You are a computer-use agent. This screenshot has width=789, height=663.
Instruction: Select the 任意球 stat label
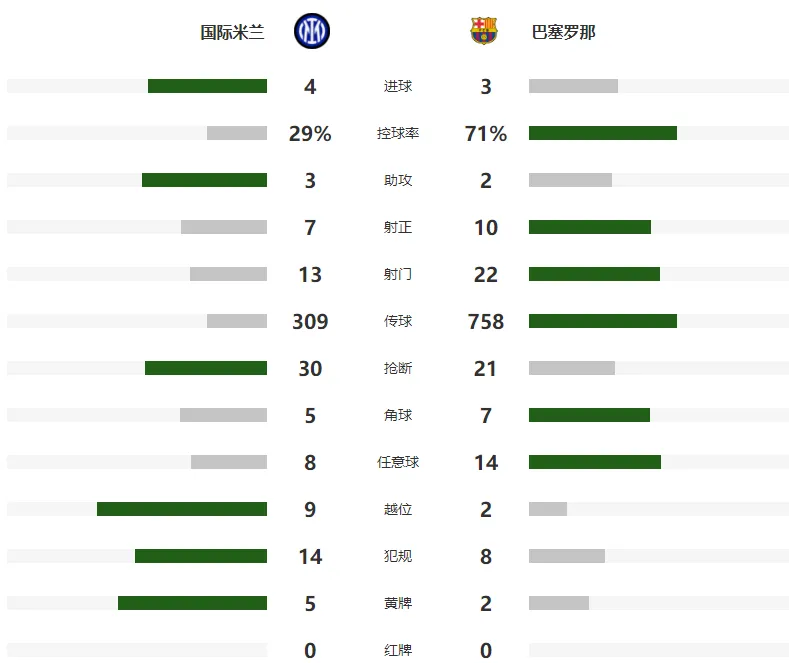(x=398, y=462)
